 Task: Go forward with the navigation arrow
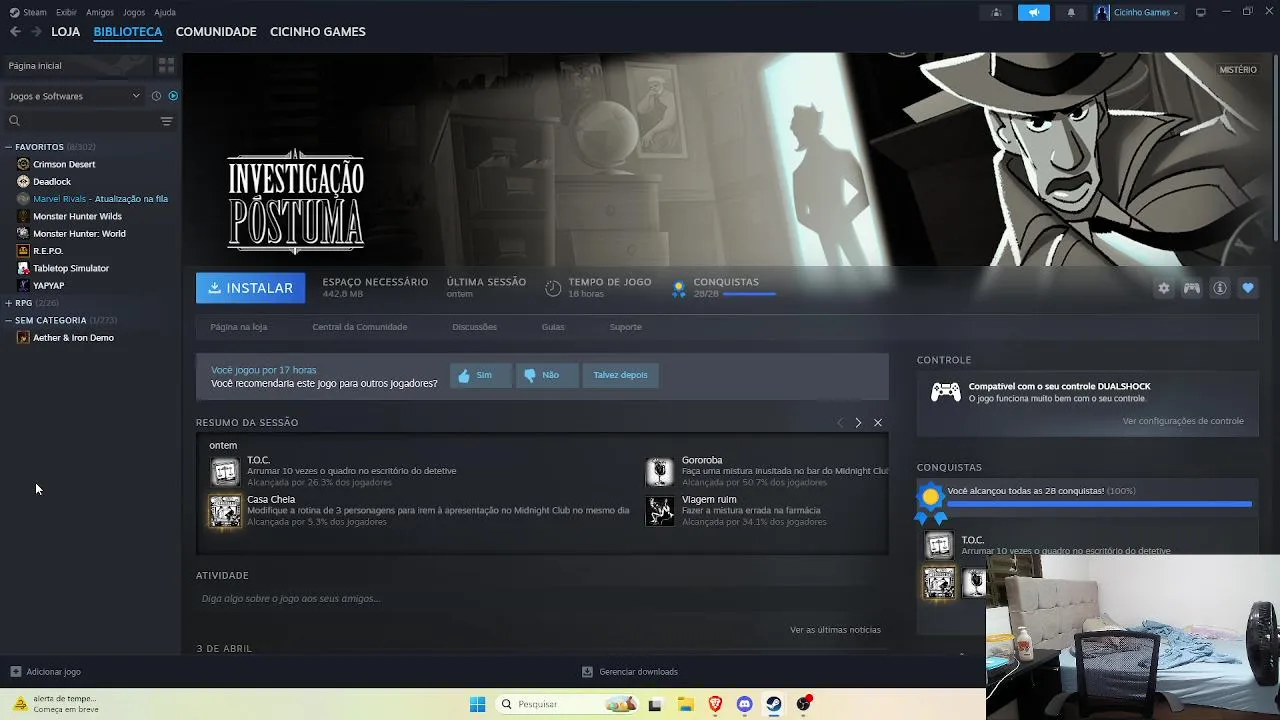tap(36, 32)
